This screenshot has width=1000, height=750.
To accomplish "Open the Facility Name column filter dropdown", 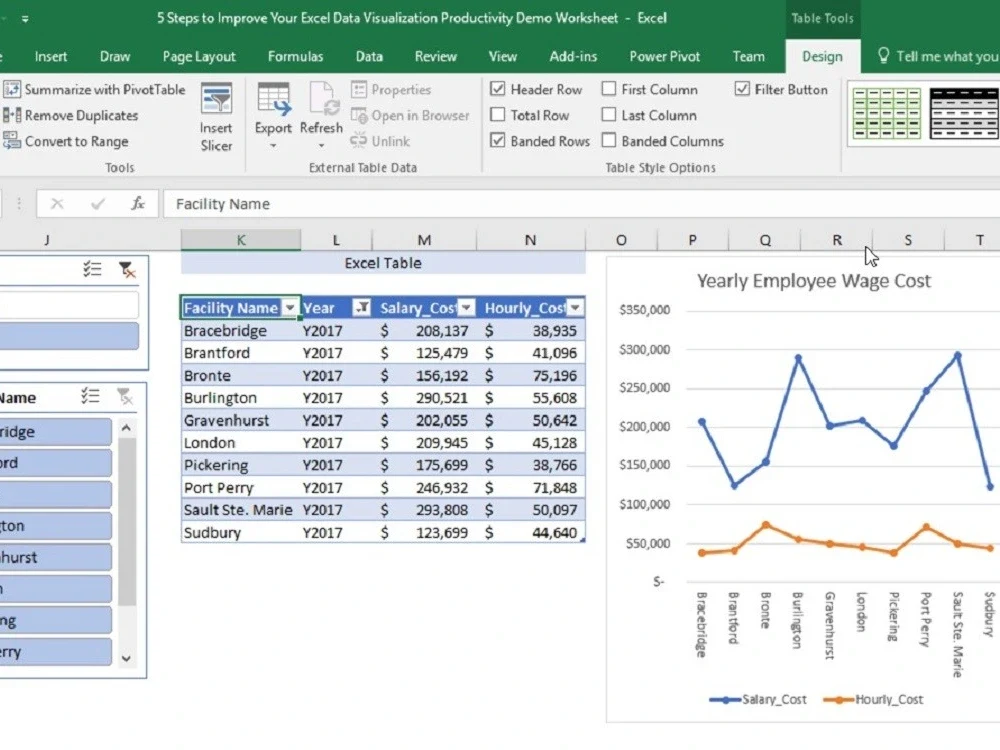I will tap(289, 307).
